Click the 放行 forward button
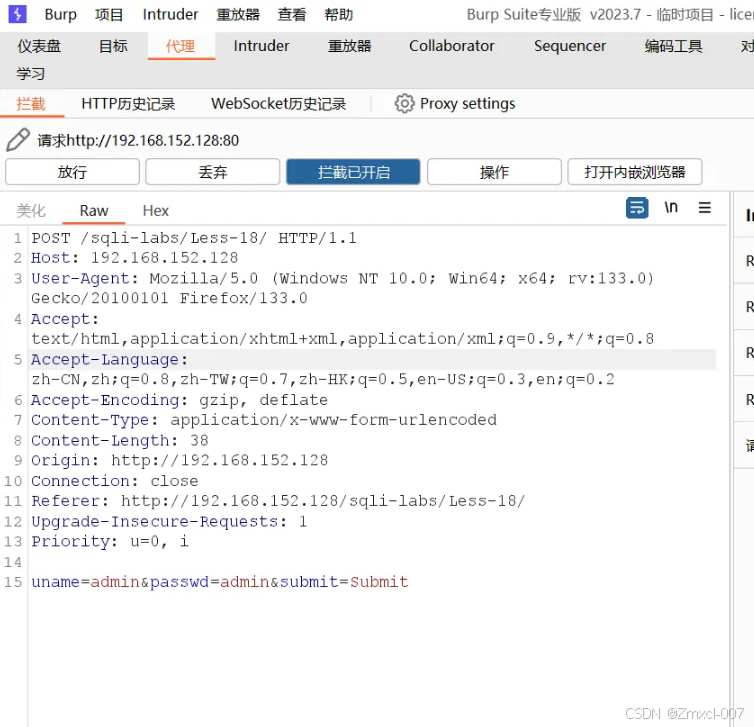Image resolution: width=754 pixels, height=727 pixels. 73,172
